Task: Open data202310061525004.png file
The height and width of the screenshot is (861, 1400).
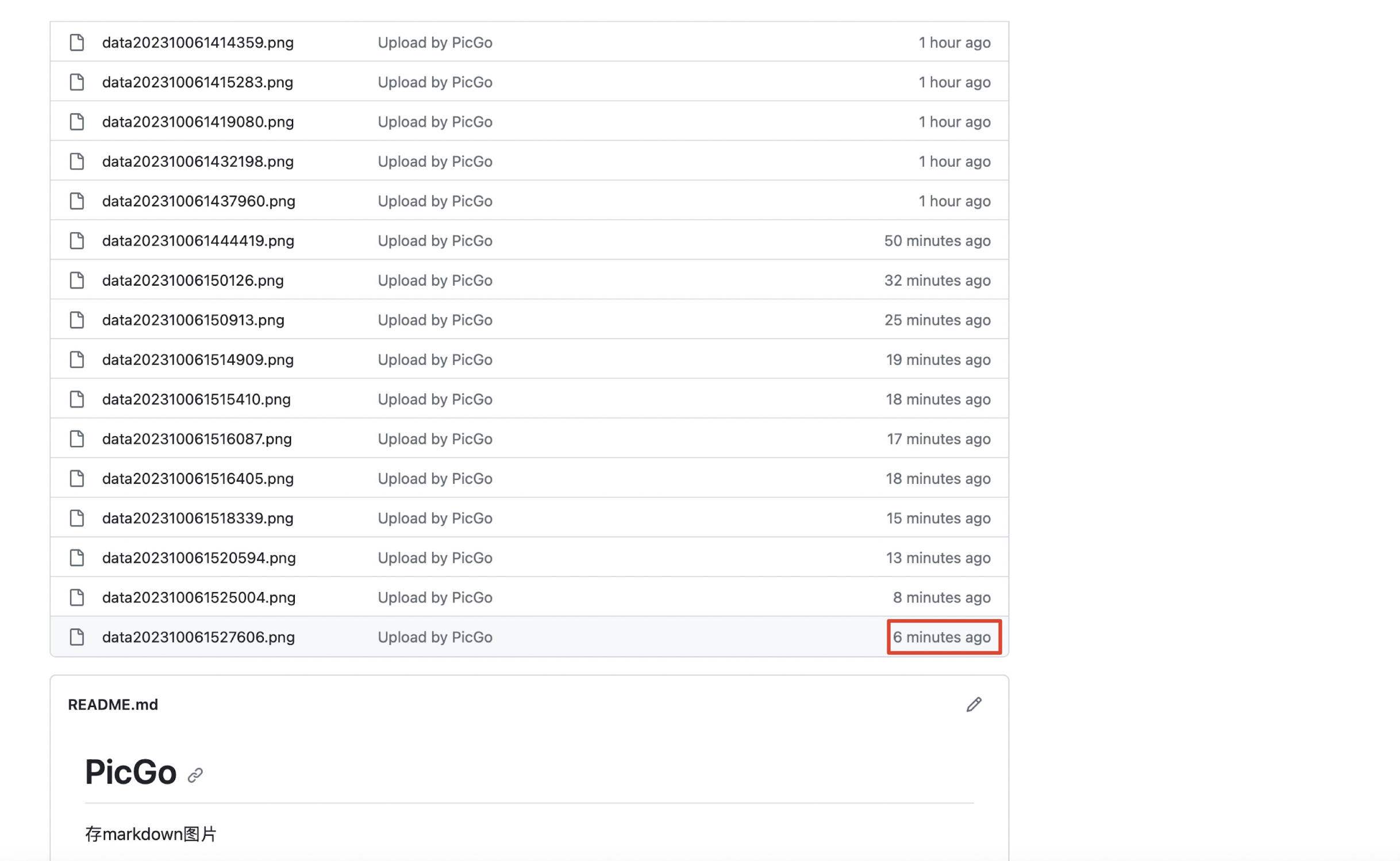Action: [199, 597]
